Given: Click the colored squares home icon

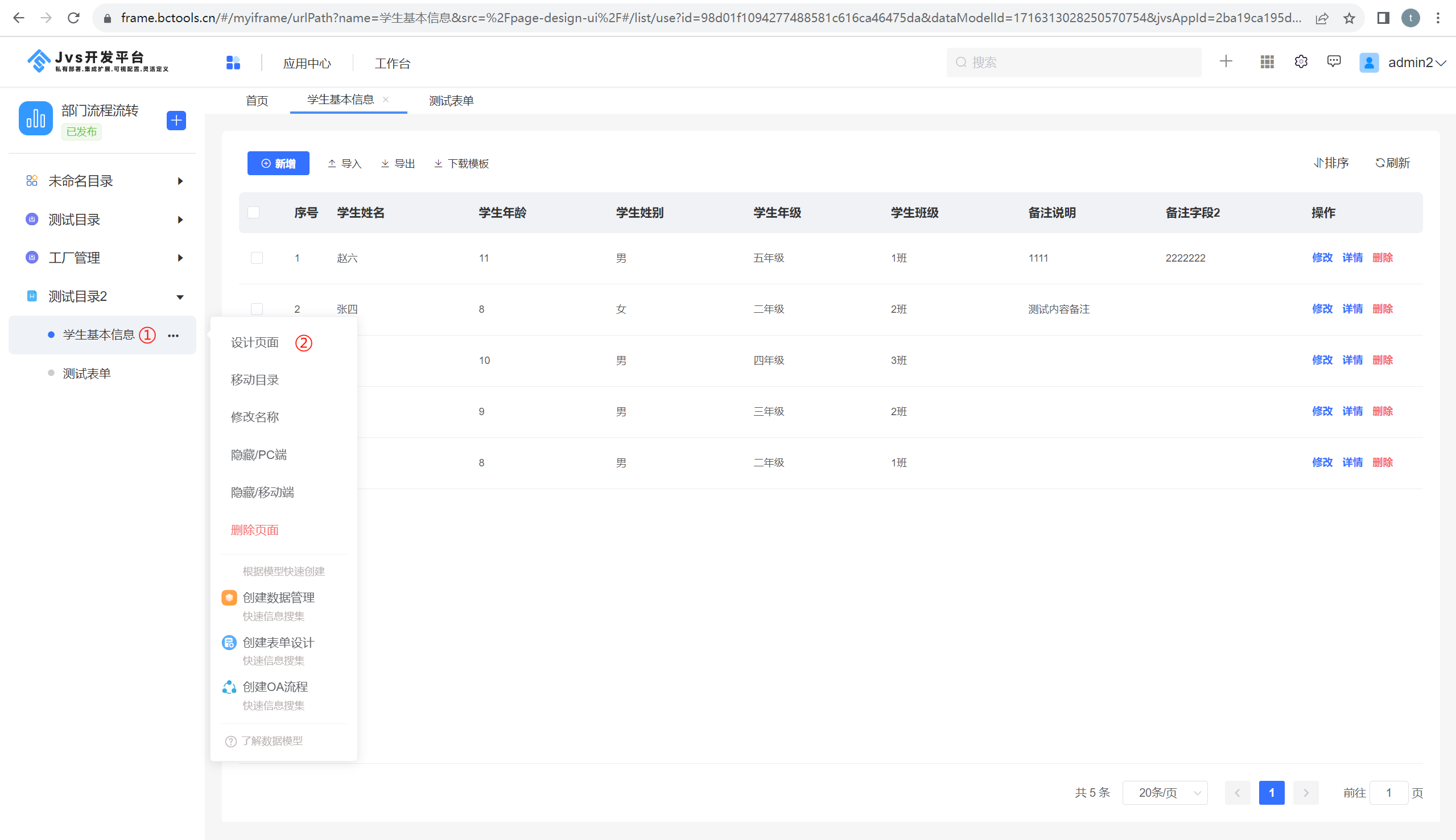Looking at the screenshot, I should (x=233, y=63).
